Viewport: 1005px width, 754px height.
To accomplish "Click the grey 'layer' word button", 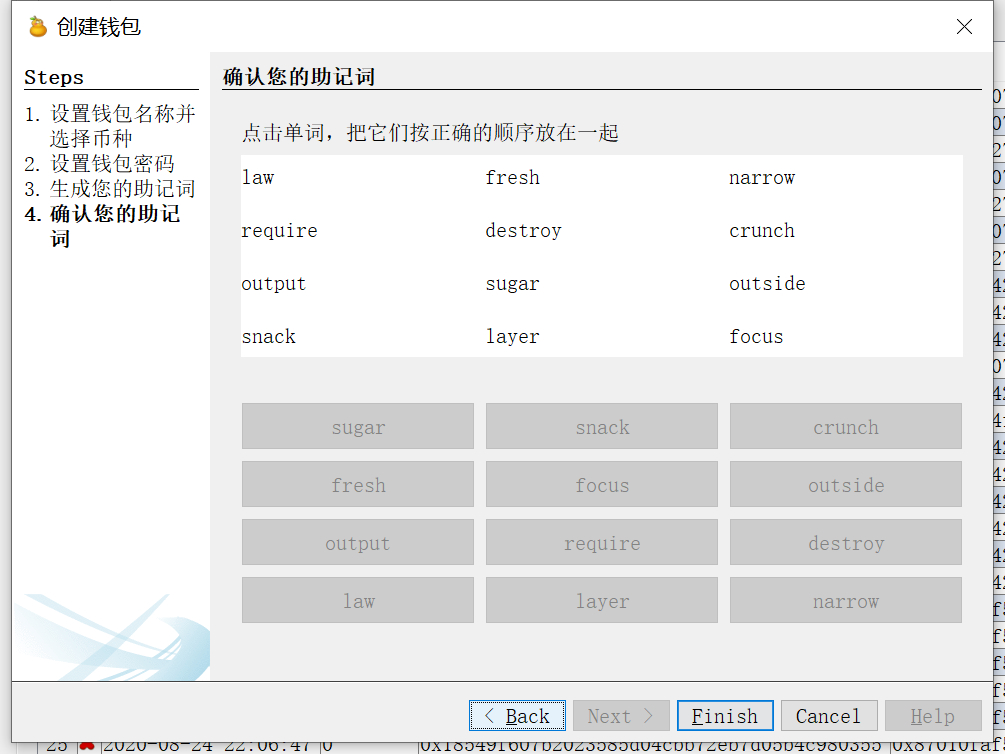I will (602, 600).
